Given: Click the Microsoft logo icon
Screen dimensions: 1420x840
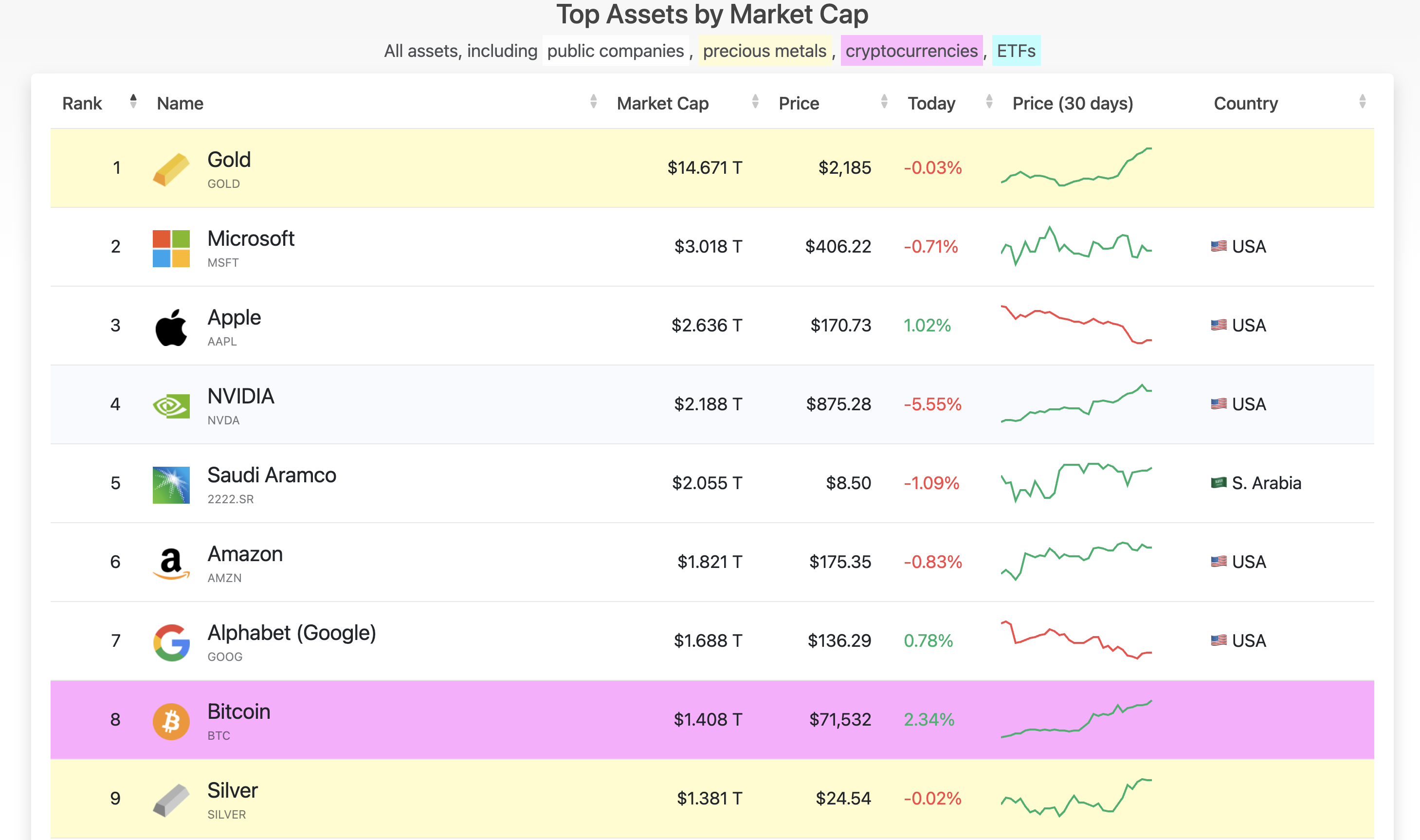Looking at the screenshot, I should click(171, 249).
